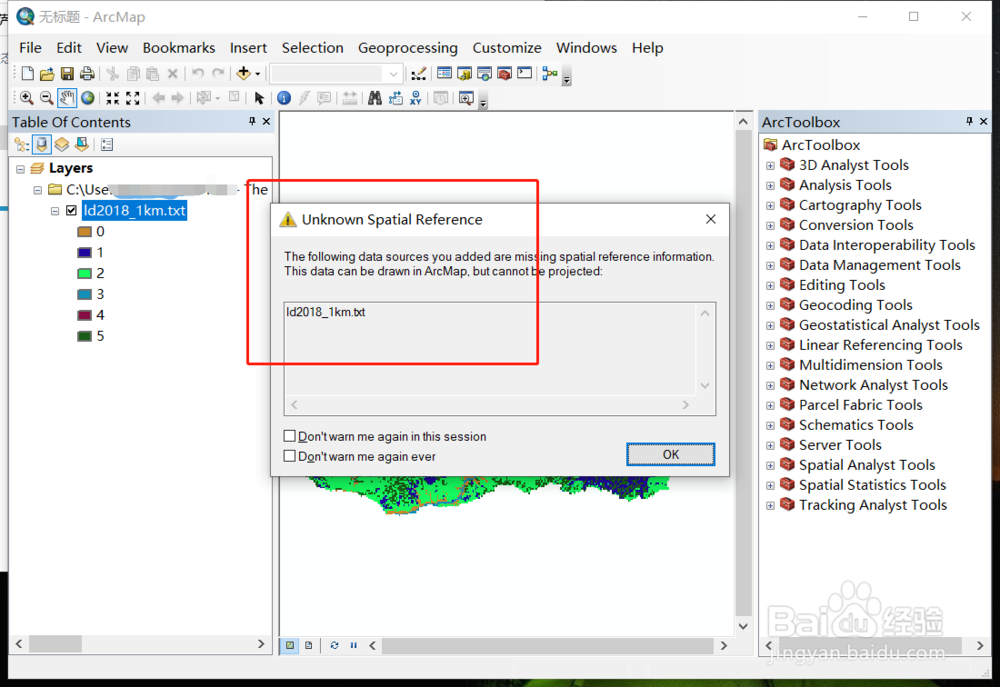Viewport: 1000px width, 687px height.
Task: Open the map scale dropdown
Action: pyautogui.click(x=393, y=74)
